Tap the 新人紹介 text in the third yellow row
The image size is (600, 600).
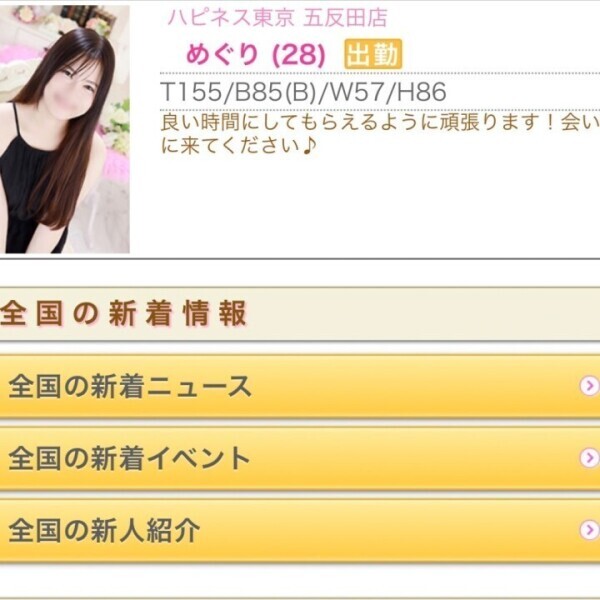click(145, 531)
